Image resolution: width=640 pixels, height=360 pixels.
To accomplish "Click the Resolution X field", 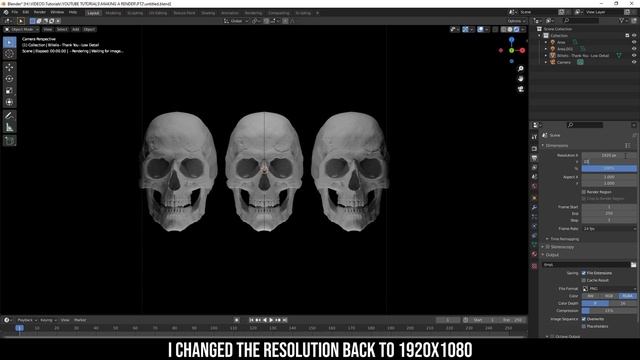I will click(609, 156).
